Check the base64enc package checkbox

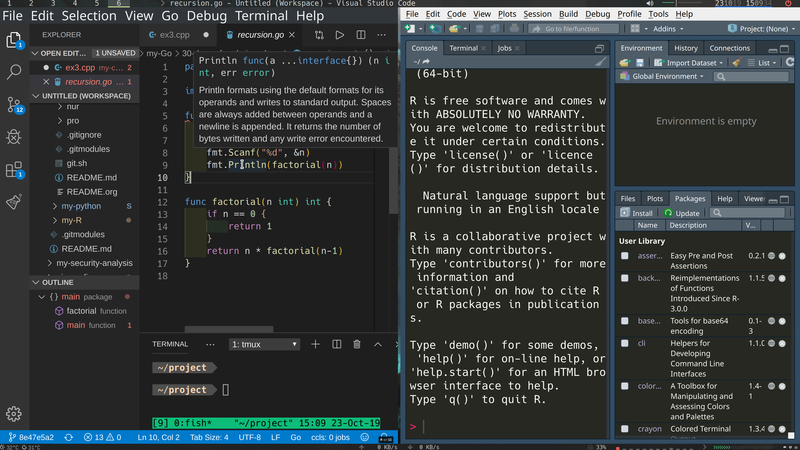[624, 321]
